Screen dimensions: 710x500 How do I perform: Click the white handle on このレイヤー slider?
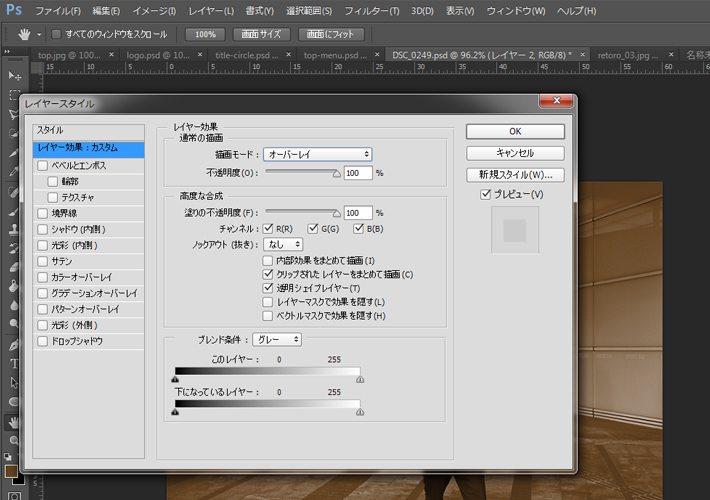click(360, 380)
